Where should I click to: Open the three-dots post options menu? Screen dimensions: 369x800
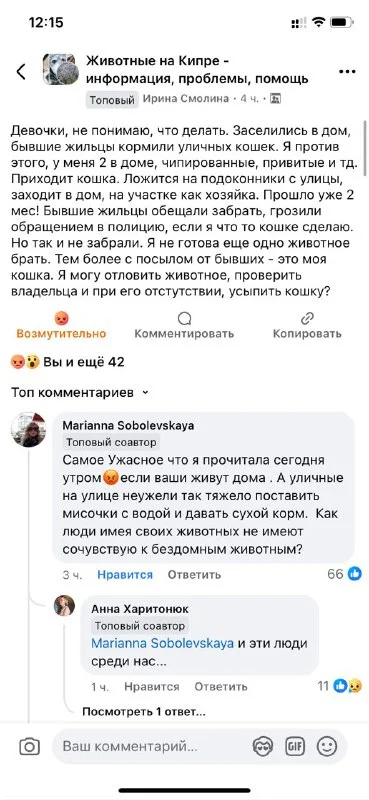click(x=347, y=71)
